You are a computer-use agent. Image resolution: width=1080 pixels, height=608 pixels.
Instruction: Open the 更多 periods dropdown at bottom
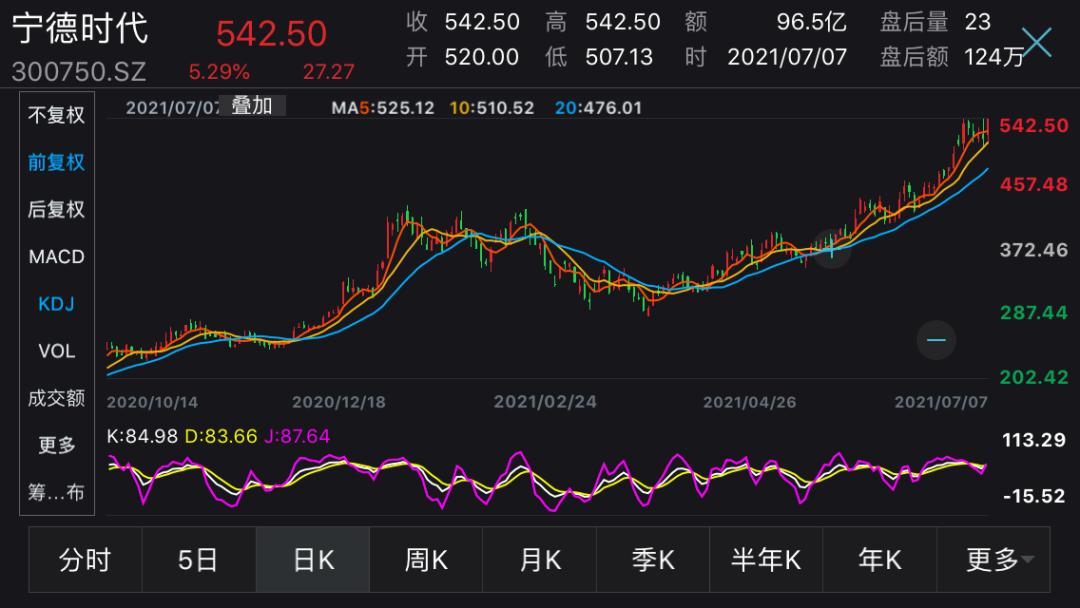coord(993,560)
